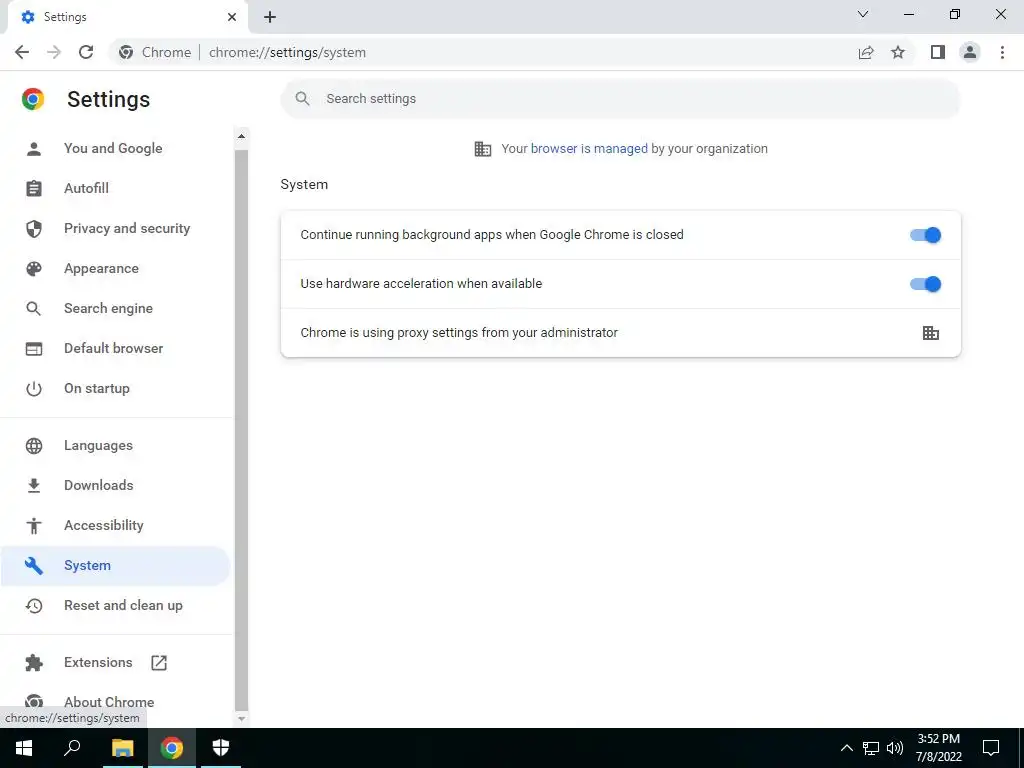1024x768 pixels.
Task: Open Windows taskbar search
Action: tap(72, 748)
